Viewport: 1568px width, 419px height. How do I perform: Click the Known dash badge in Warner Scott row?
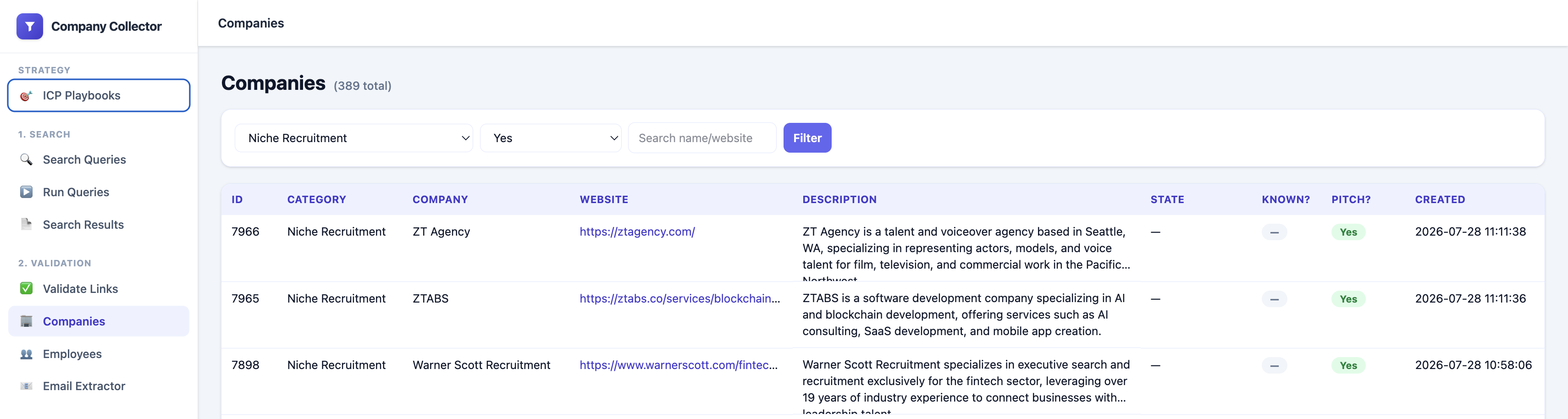tap(1274, 365)
